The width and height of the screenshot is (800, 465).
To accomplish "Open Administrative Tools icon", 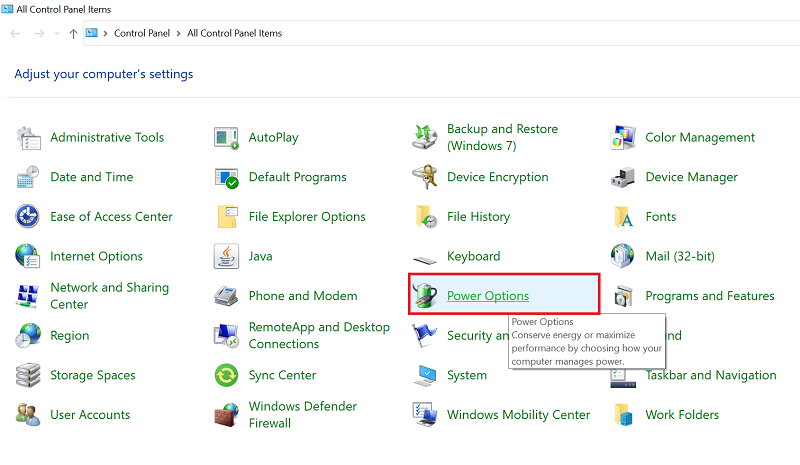I will pyautogui.click(x=28, y=138).
